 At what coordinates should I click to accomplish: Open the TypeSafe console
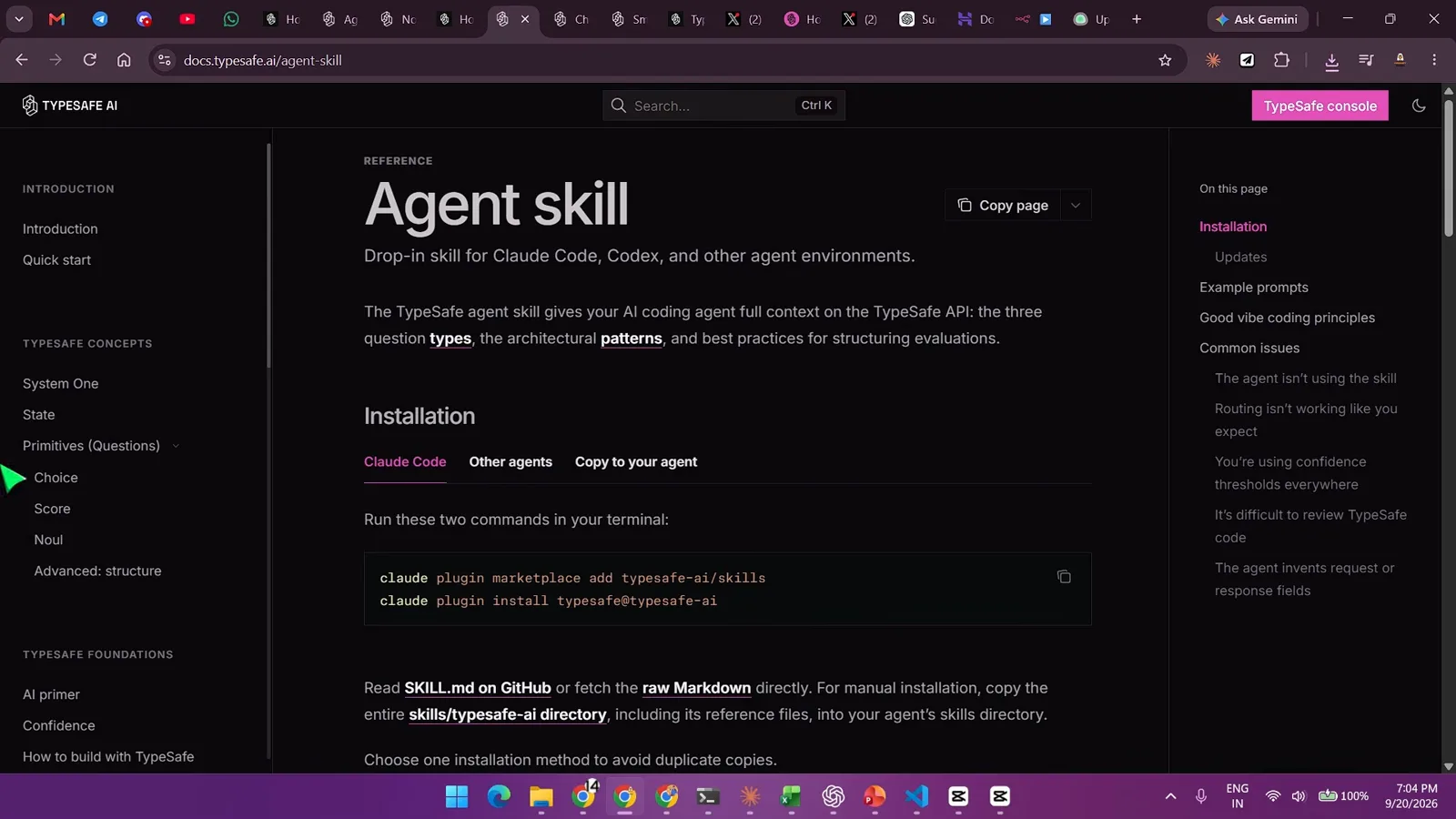1319,106
